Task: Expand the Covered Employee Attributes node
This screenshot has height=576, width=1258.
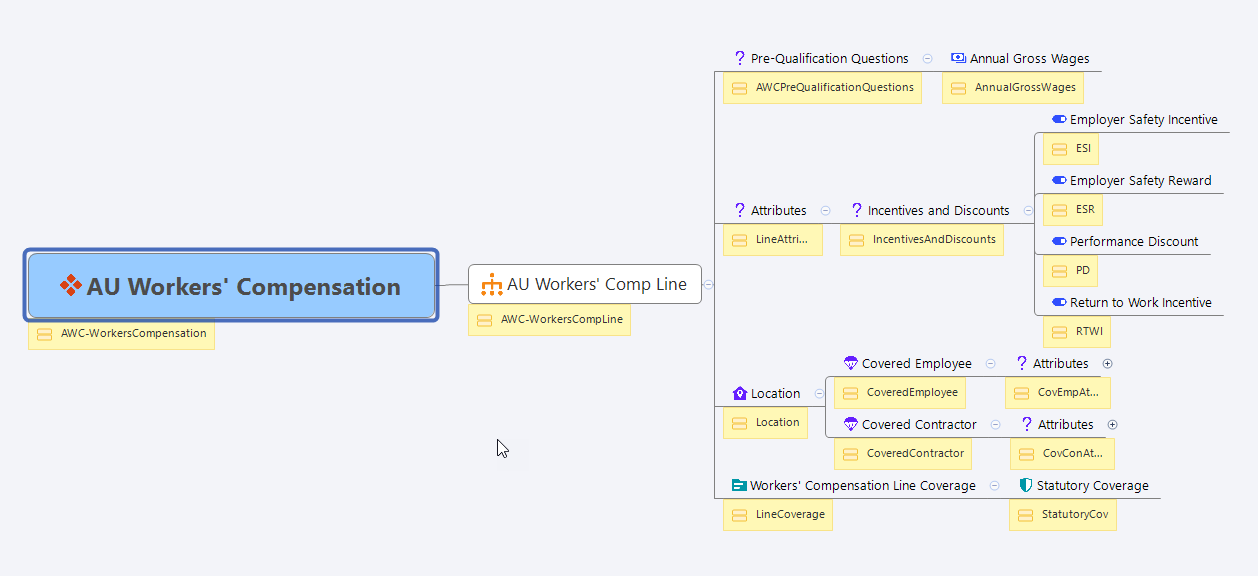Action: coord(1107,364)
